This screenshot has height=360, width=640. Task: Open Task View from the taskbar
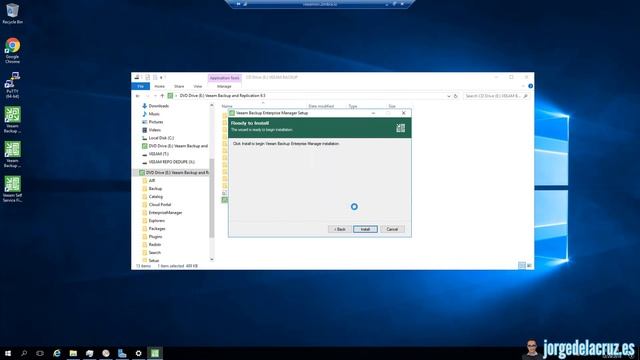40,353
